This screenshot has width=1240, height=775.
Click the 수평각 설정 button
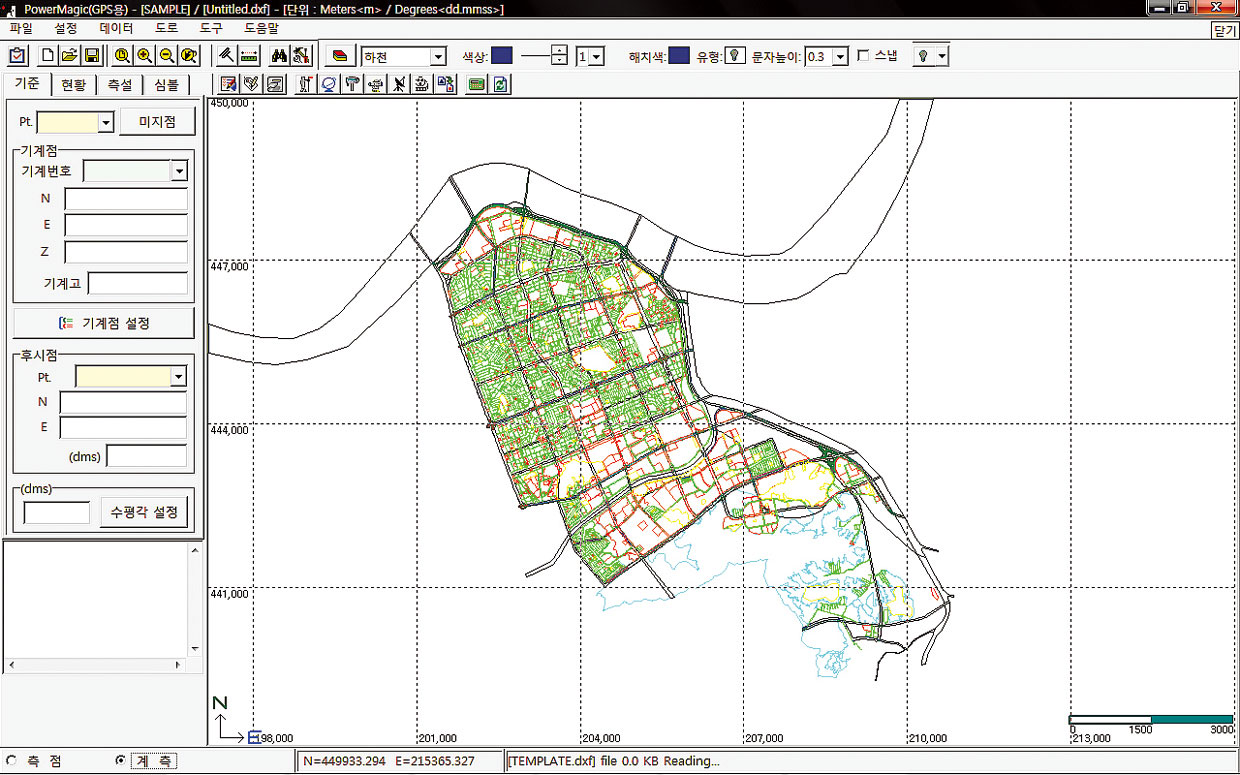[x=144, y=512]
